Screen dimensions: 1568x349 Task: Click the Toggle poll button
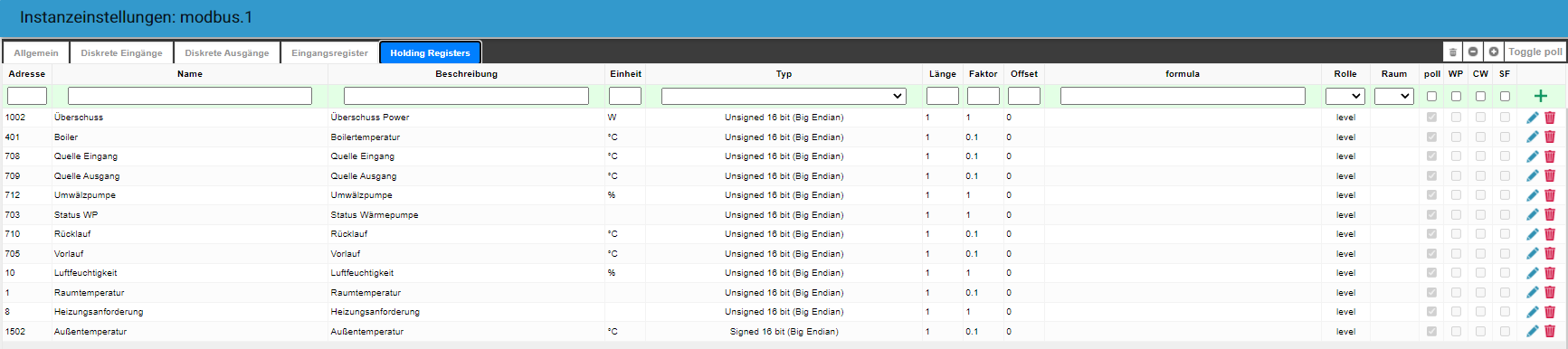click(1535, 52)
